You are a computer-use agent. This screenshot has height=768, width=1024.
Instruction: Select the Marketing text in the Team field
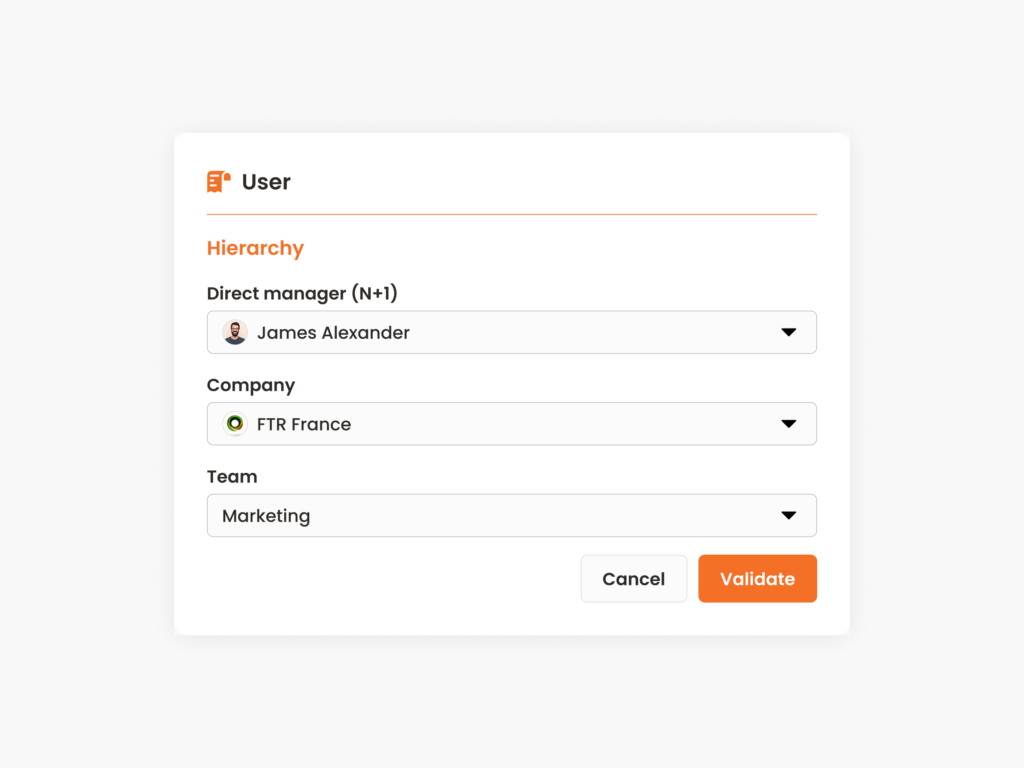(x=266, y=515)
